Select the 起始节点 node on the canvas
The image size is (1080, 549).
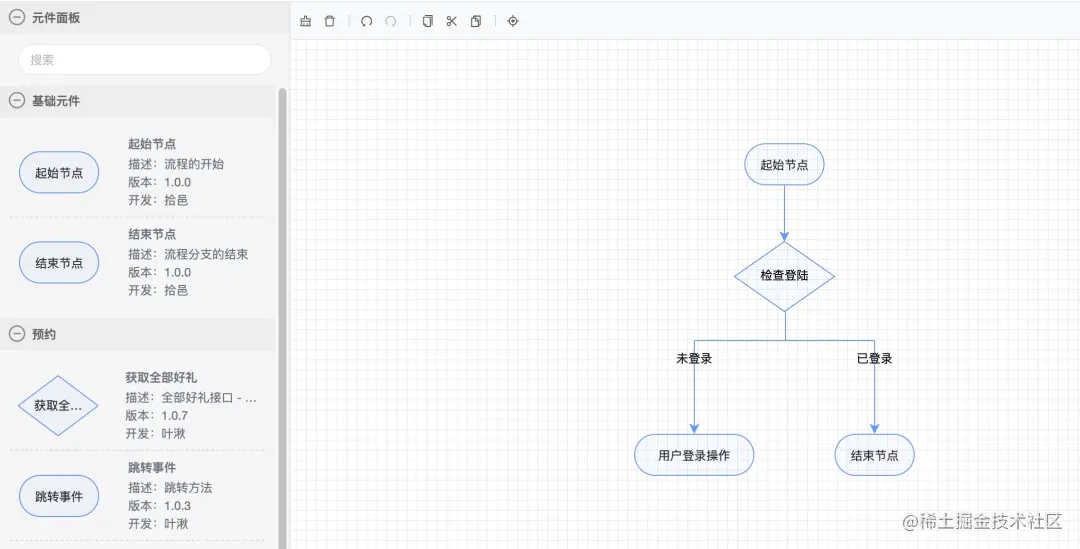[785, 165]
